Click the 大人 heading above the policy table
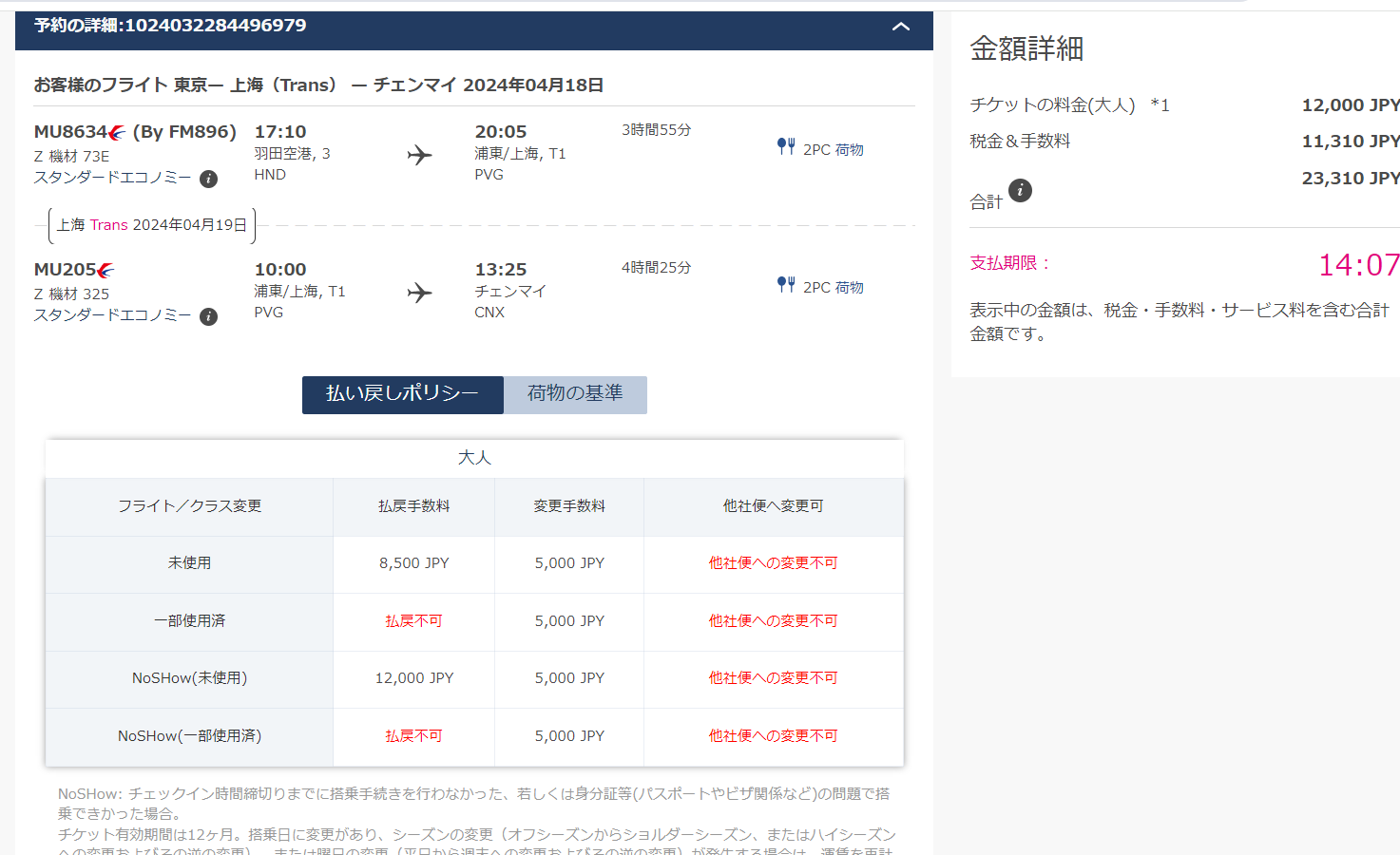Viewport: 1400px width, 855px height. [x=474, y=458]
